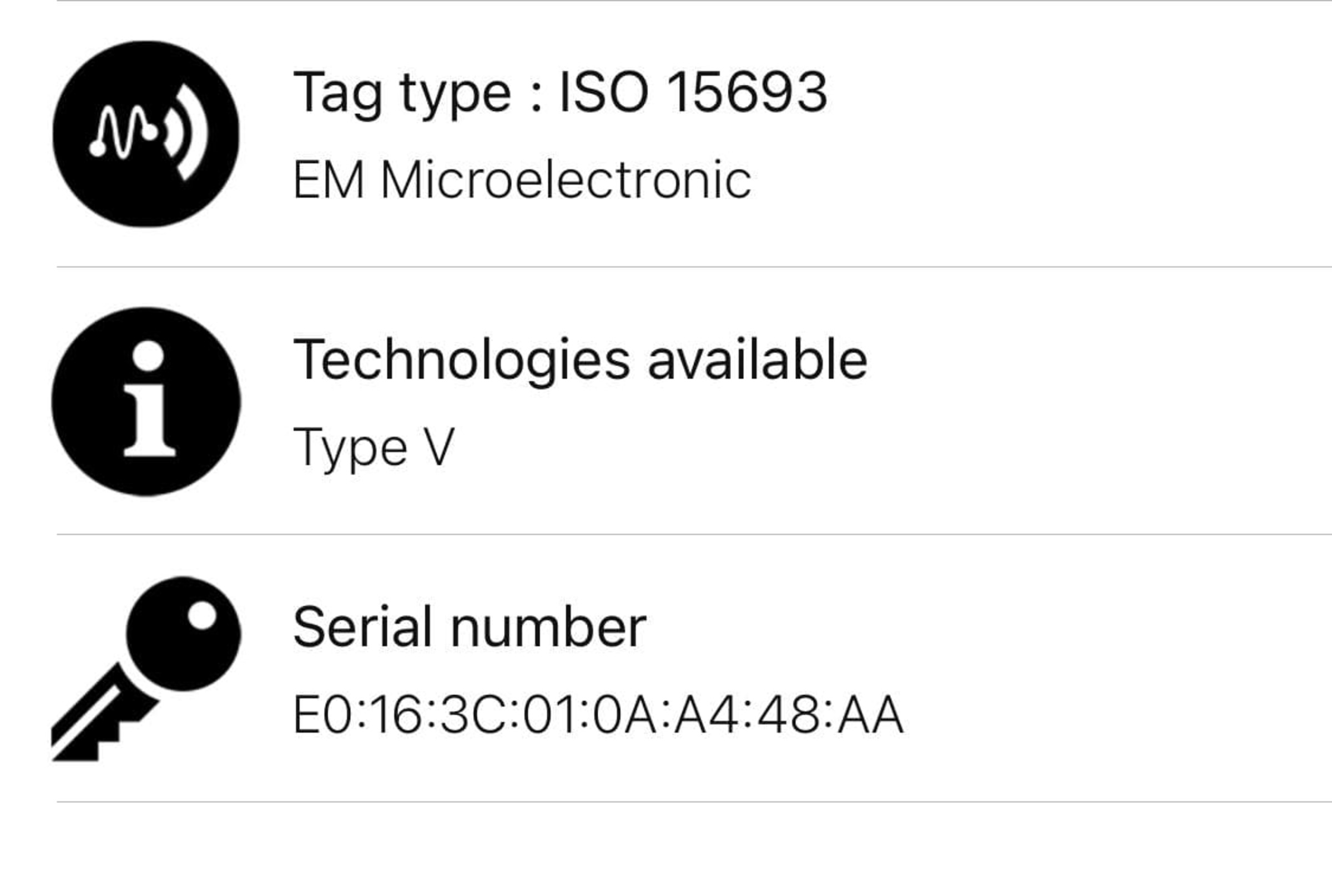Viewport: 1332px width, 896px height.
Task: Click the 'ISO 15693' value in the heading
Action: [x=693, y=92]
